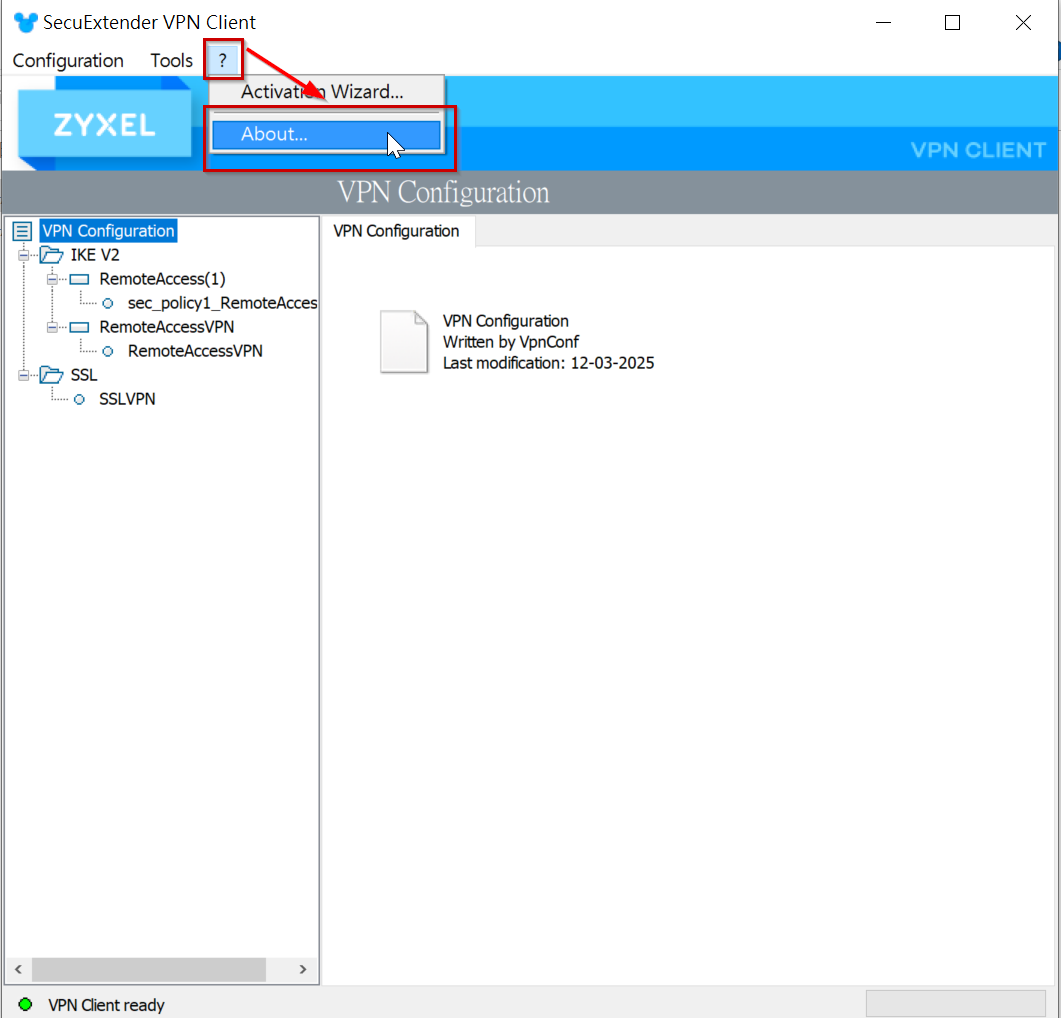Close the SecuExtender VPN Client window
Image resolution: width=1061 pixels, height=1018 pixels.
(1023, 22)
